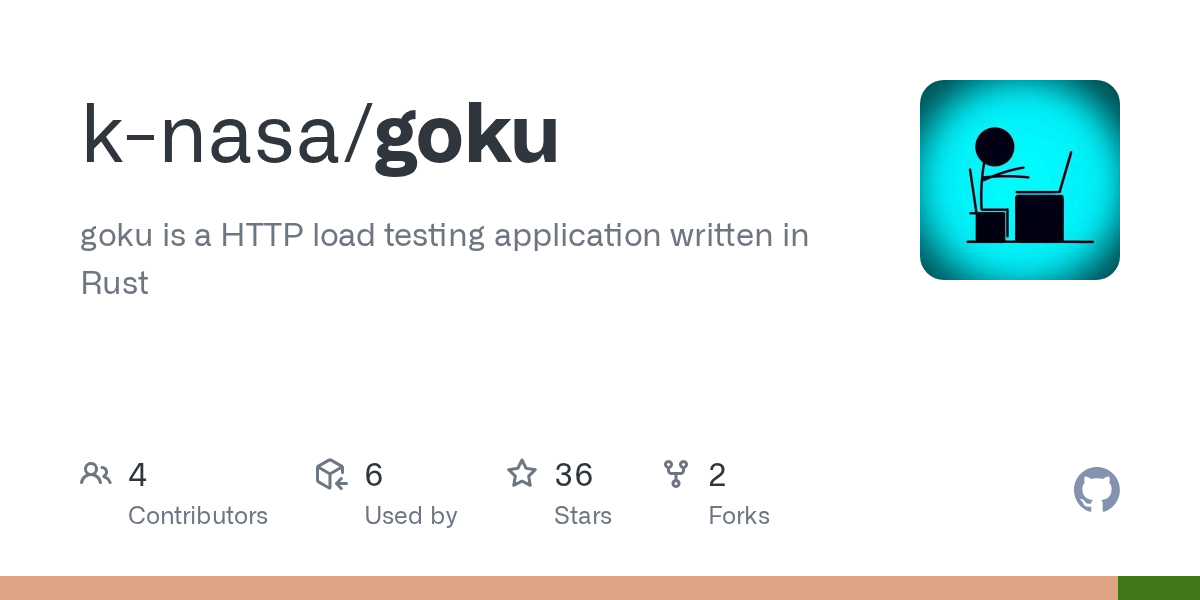
Task: Click the Contributors label
Action: point(198,516)
